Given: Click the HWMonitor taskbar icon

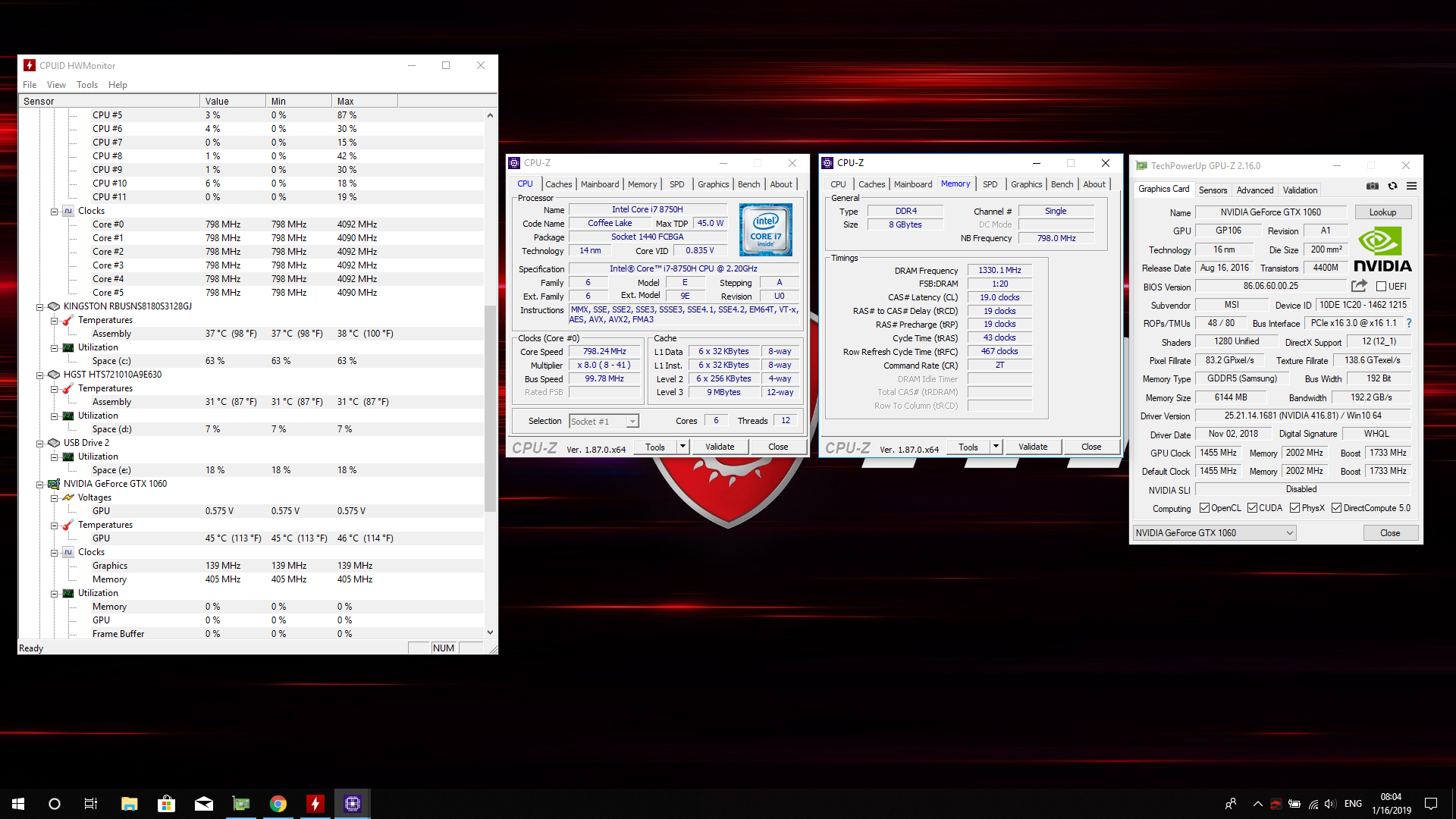Looking at the screenshot, I should (x=315, y=804).
